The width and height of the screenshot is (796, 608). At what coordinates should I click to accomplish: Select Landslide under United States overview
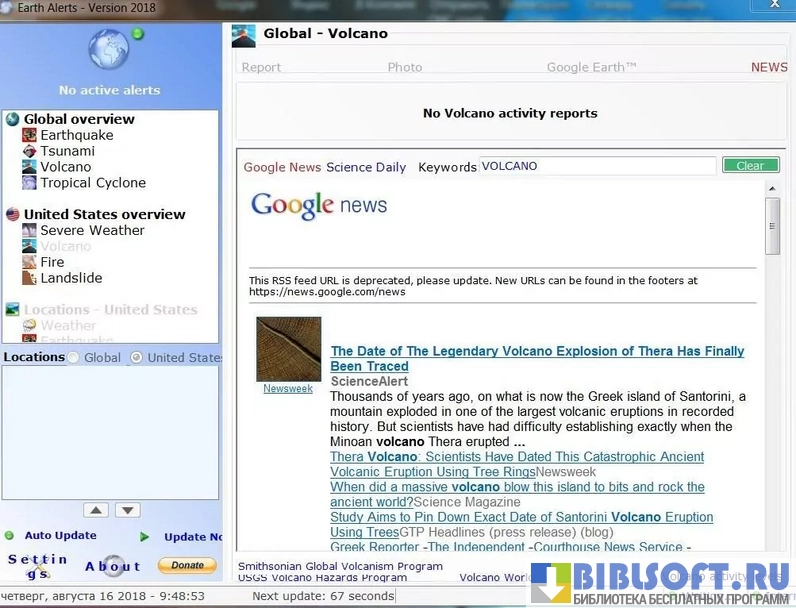tap(70, 278)
